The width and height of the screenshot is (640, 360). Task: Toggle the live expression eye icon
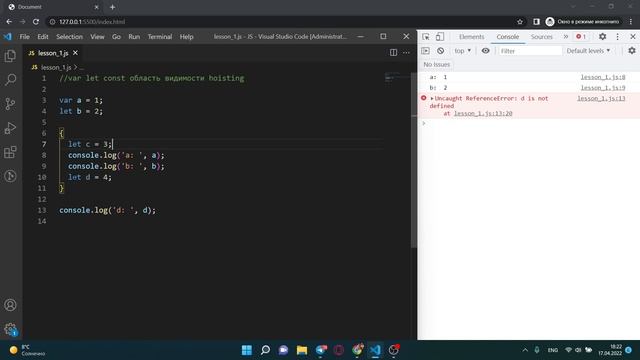pos(485,51)
